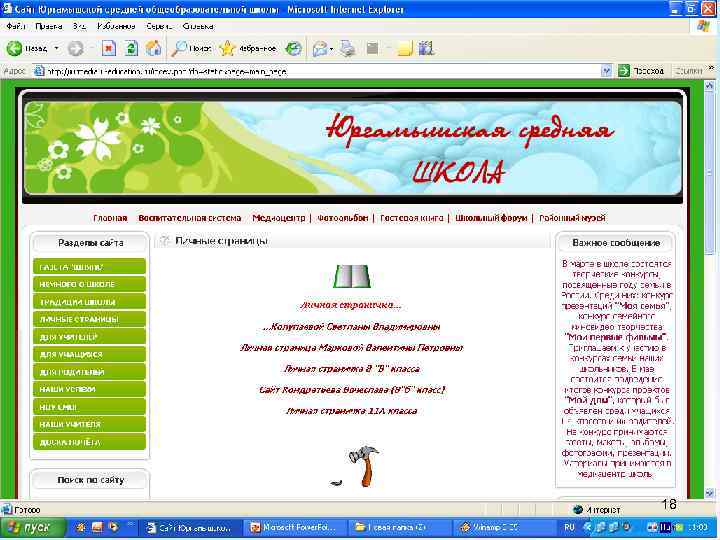Expand the address bar dropdown list
Viewport: 720px width, 540px height.
tap(606, 71)
